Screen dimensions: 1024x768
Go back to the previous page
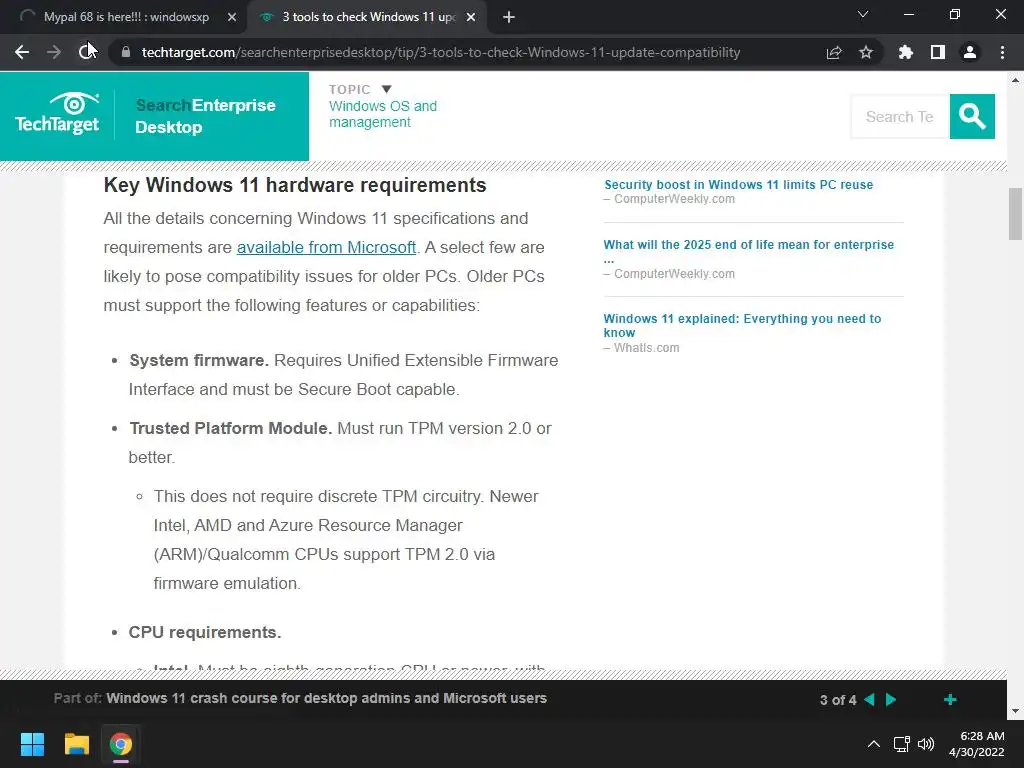point(22,52)
